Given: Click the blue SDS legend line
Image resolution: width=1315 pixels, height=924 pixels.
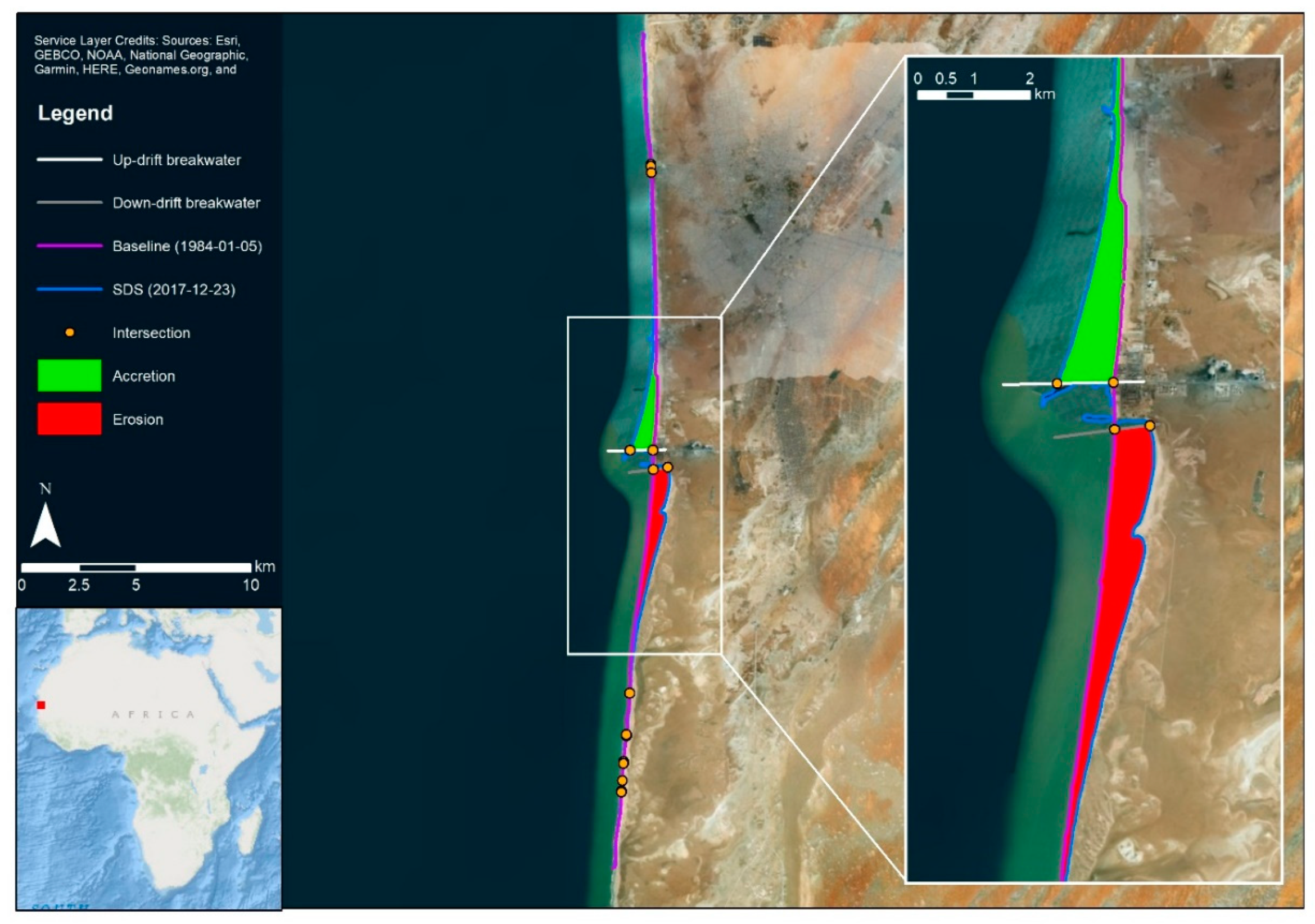Looking at the screenshot, I should 69,289.
